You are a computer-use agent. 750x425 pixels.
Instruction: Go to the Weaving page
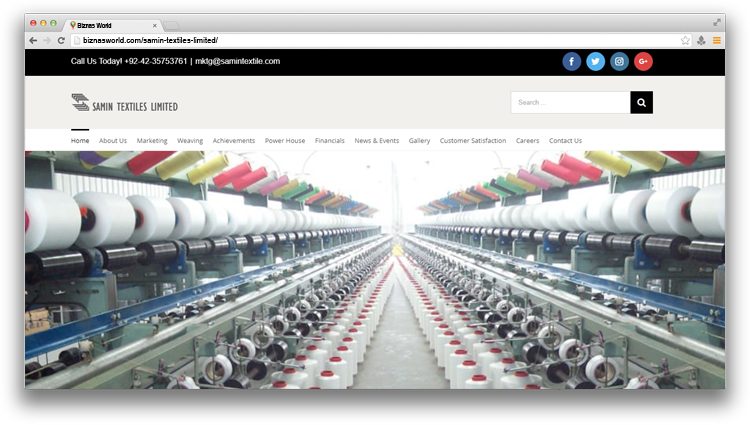[x=190, y=141]
